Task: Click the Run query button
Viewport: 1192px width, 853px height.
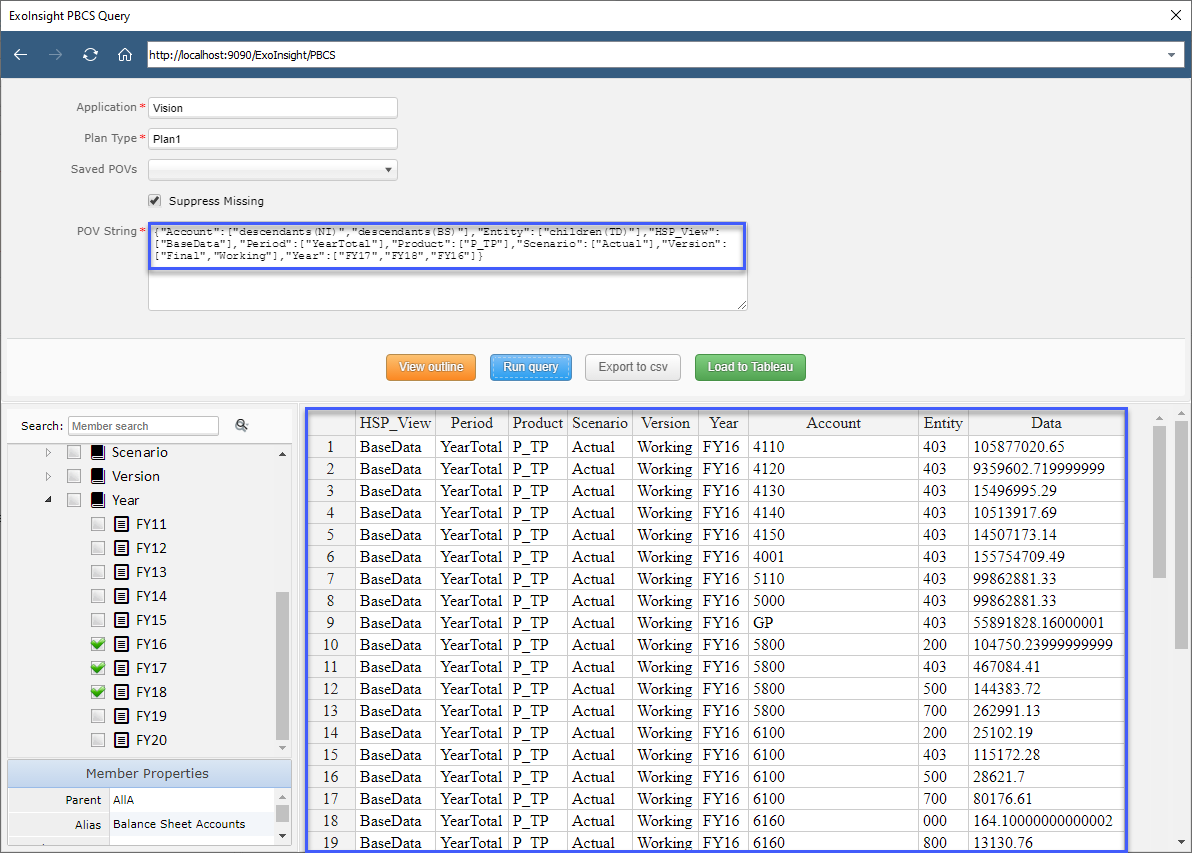Action: [531, 367]
